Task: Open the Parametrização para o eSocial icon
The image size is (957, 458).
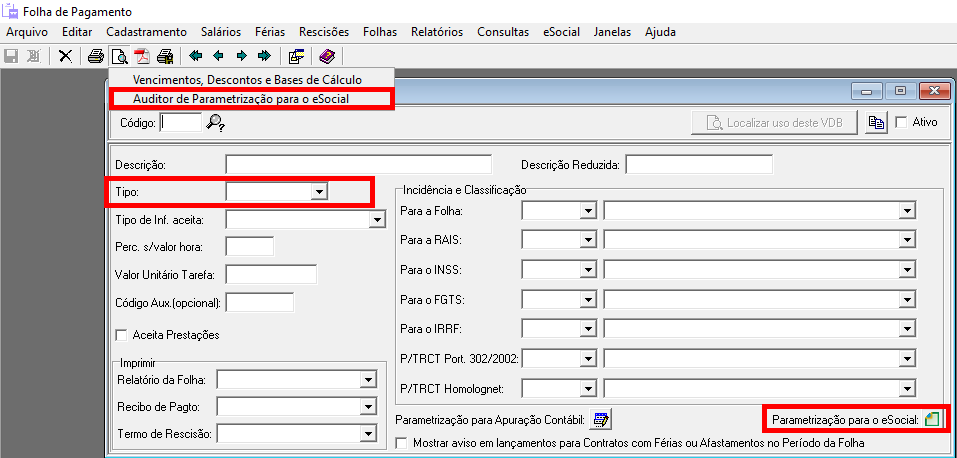Action: [x=932, y=420]
